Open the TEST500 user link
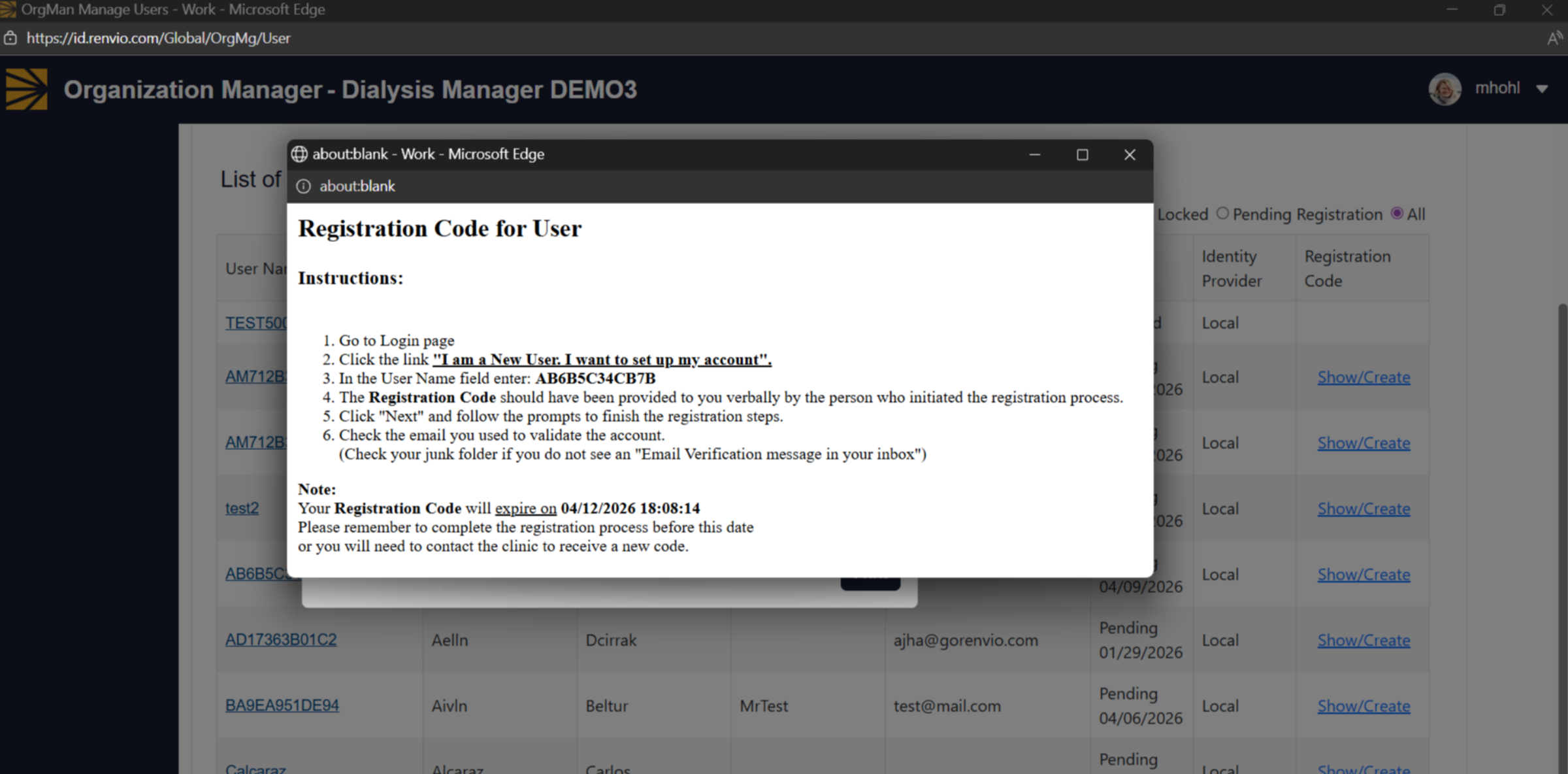The image size is (1568, 774). (256, 323)
